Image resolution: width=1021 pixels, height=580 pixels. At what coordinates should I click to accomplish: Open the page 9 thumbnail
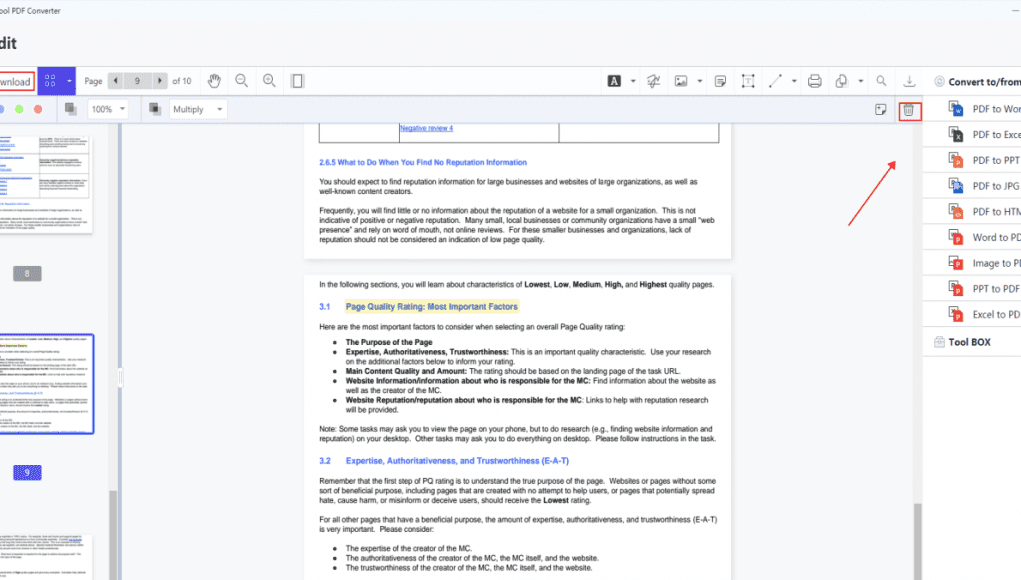click(x=47, y=384)
